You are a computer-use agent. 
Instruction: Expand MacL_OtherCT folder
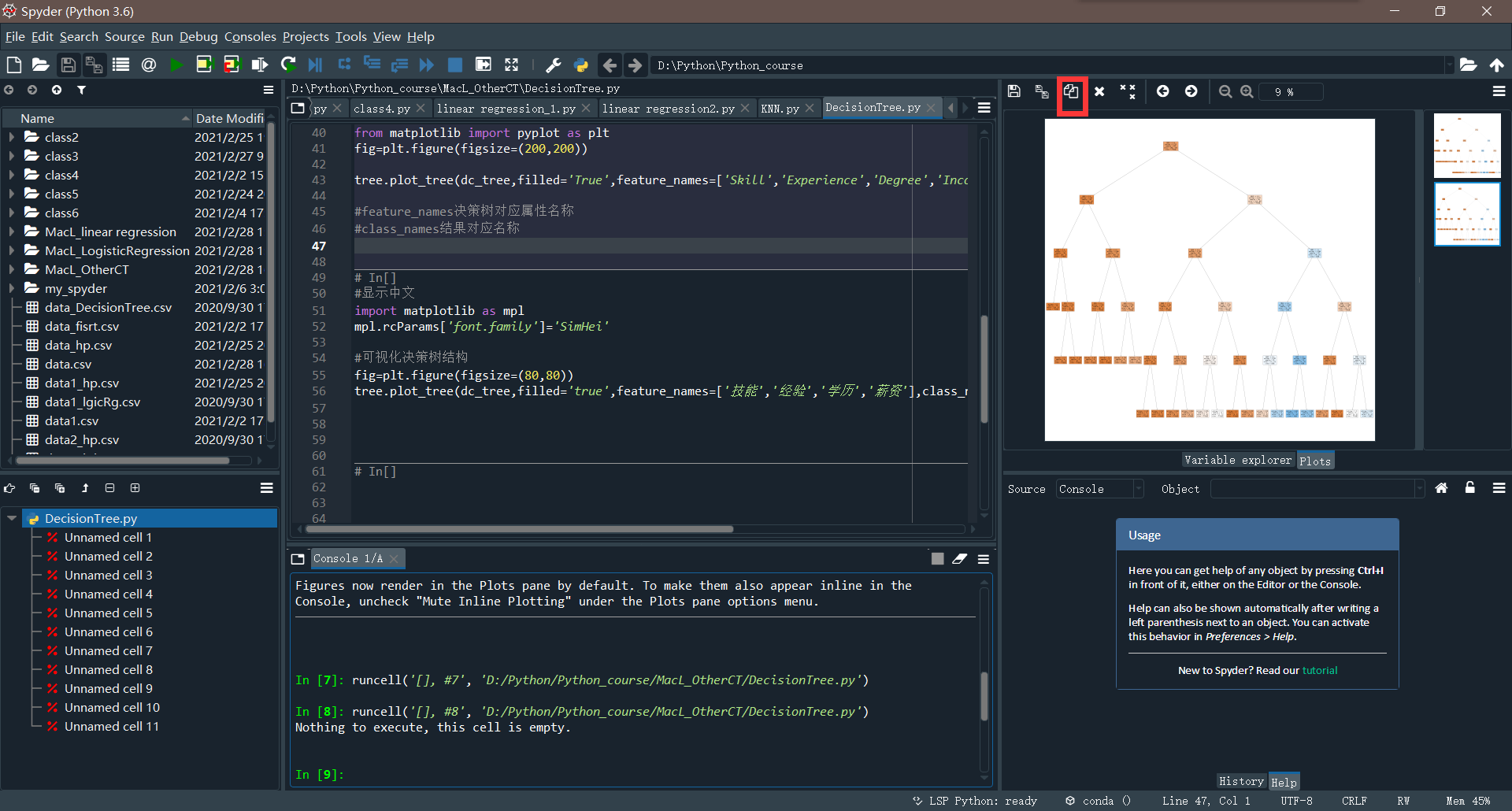click(x=11, y=269)
